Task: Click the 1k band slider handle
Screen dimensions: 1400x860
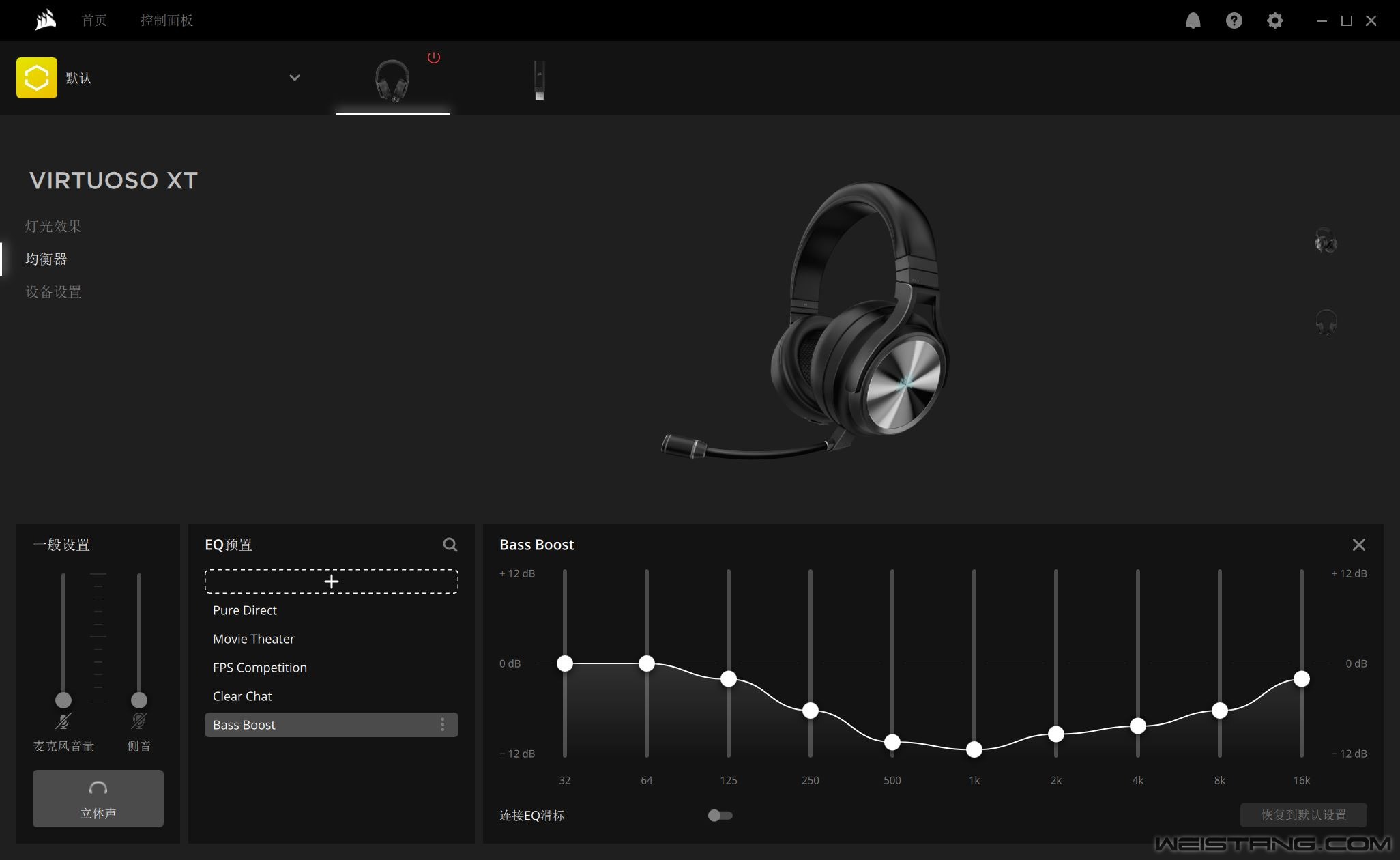Action: [974, 749]
